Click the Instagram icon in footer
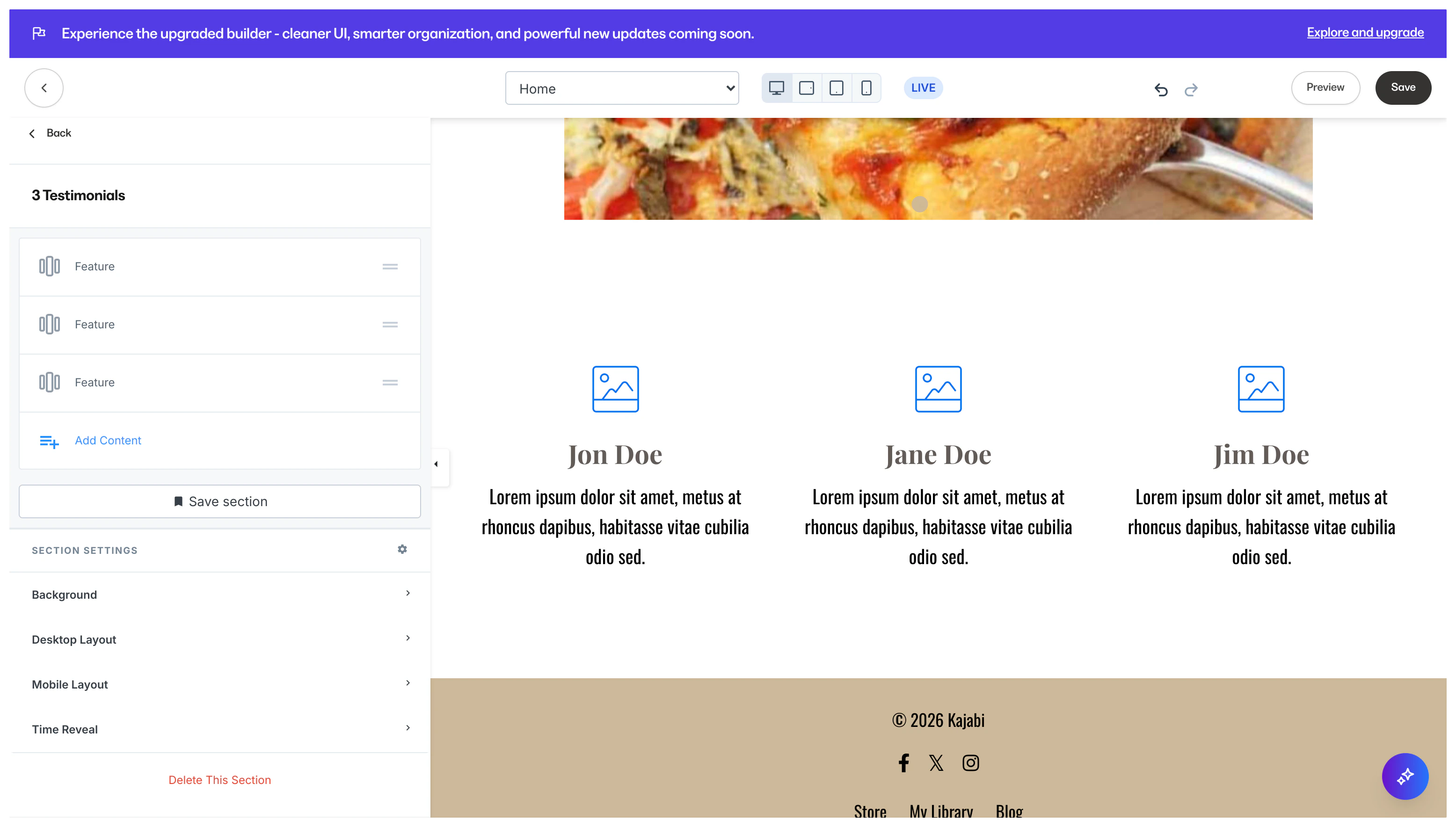The image size is (1456, 827). click(970, 763)
